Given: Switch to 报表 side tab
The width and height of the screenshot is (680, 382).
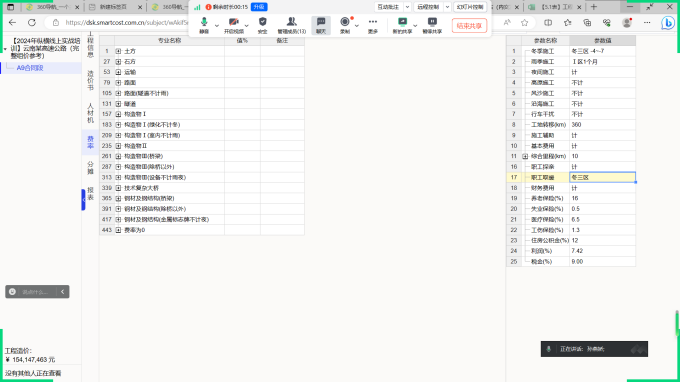Looking at the screenshot, I should [x=90, y=193].
